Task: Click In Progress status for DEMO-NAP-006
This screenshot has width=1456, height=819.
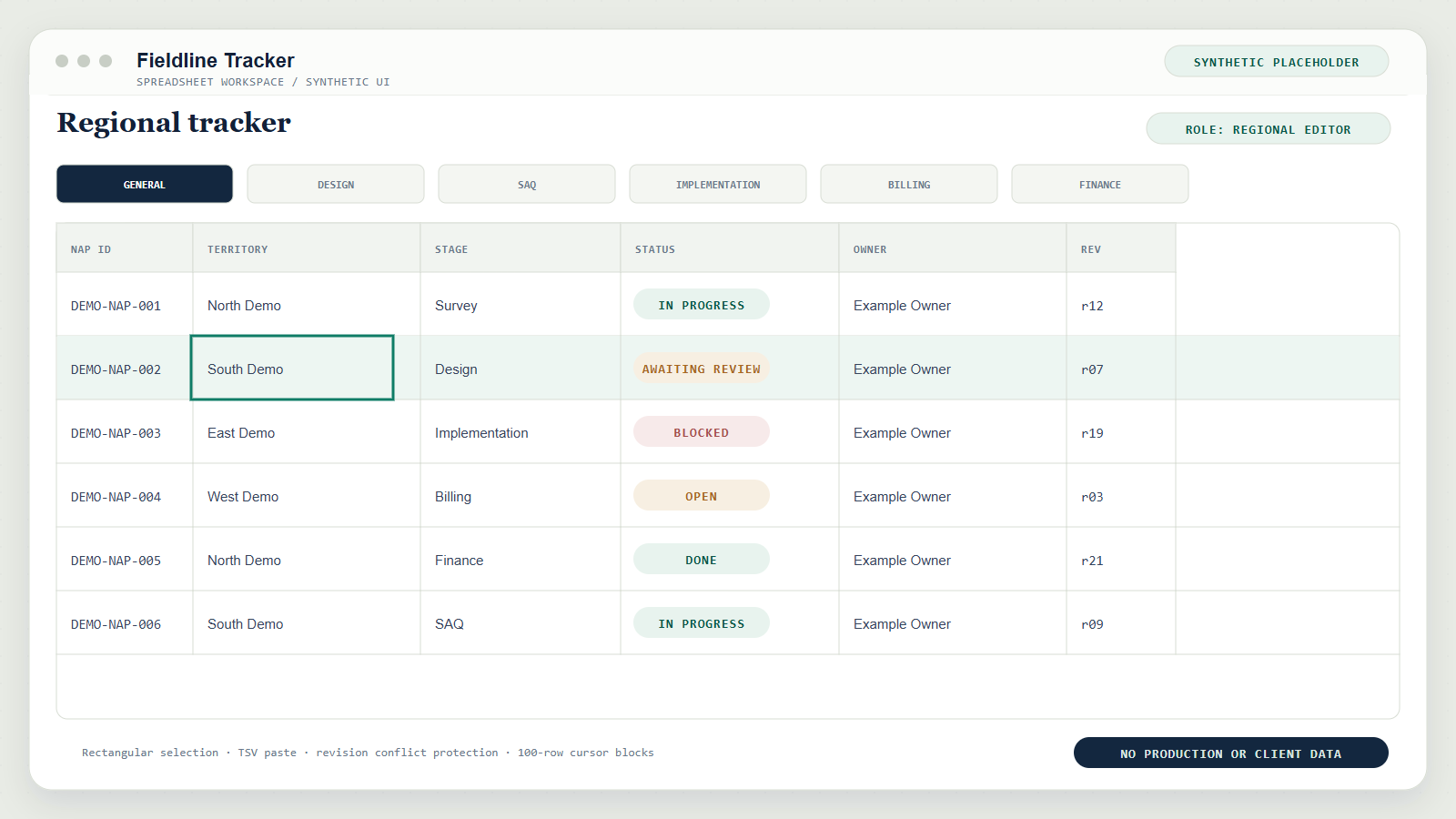Action: [702, 623]
